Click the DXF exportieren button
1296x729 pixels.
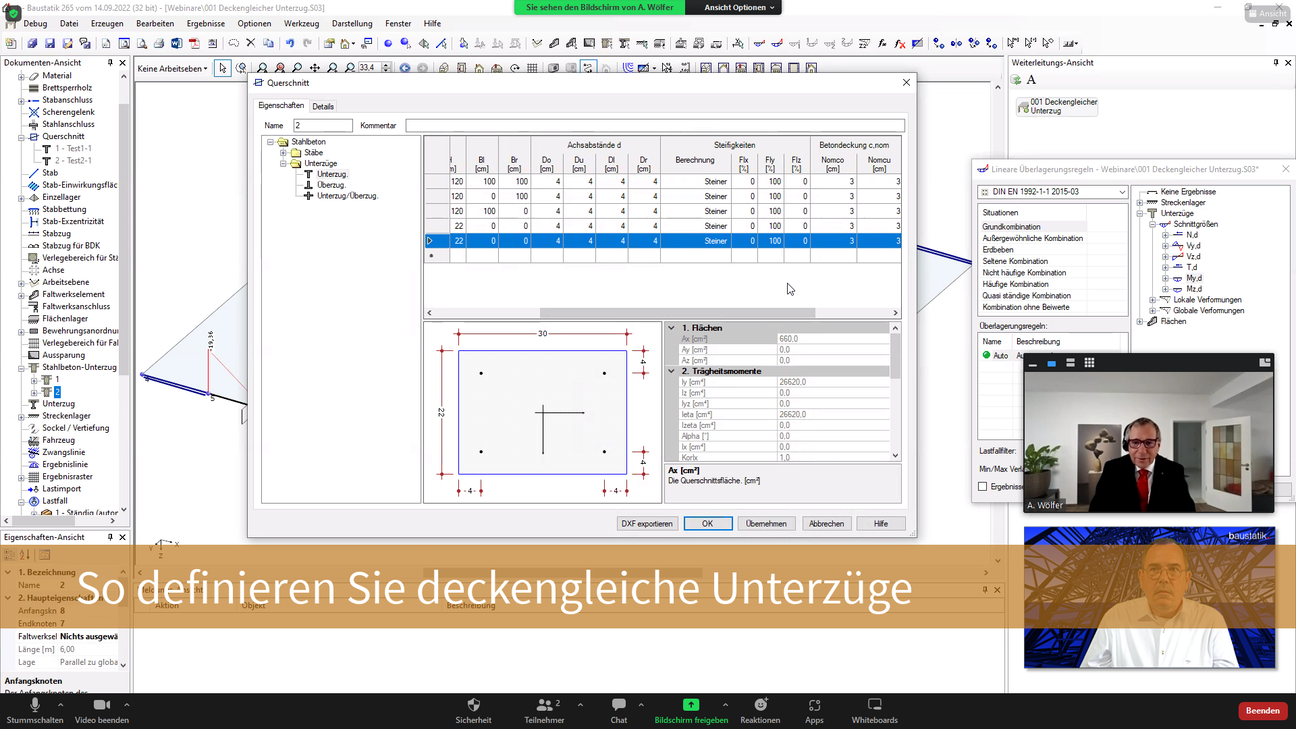(x=647, y=523)
